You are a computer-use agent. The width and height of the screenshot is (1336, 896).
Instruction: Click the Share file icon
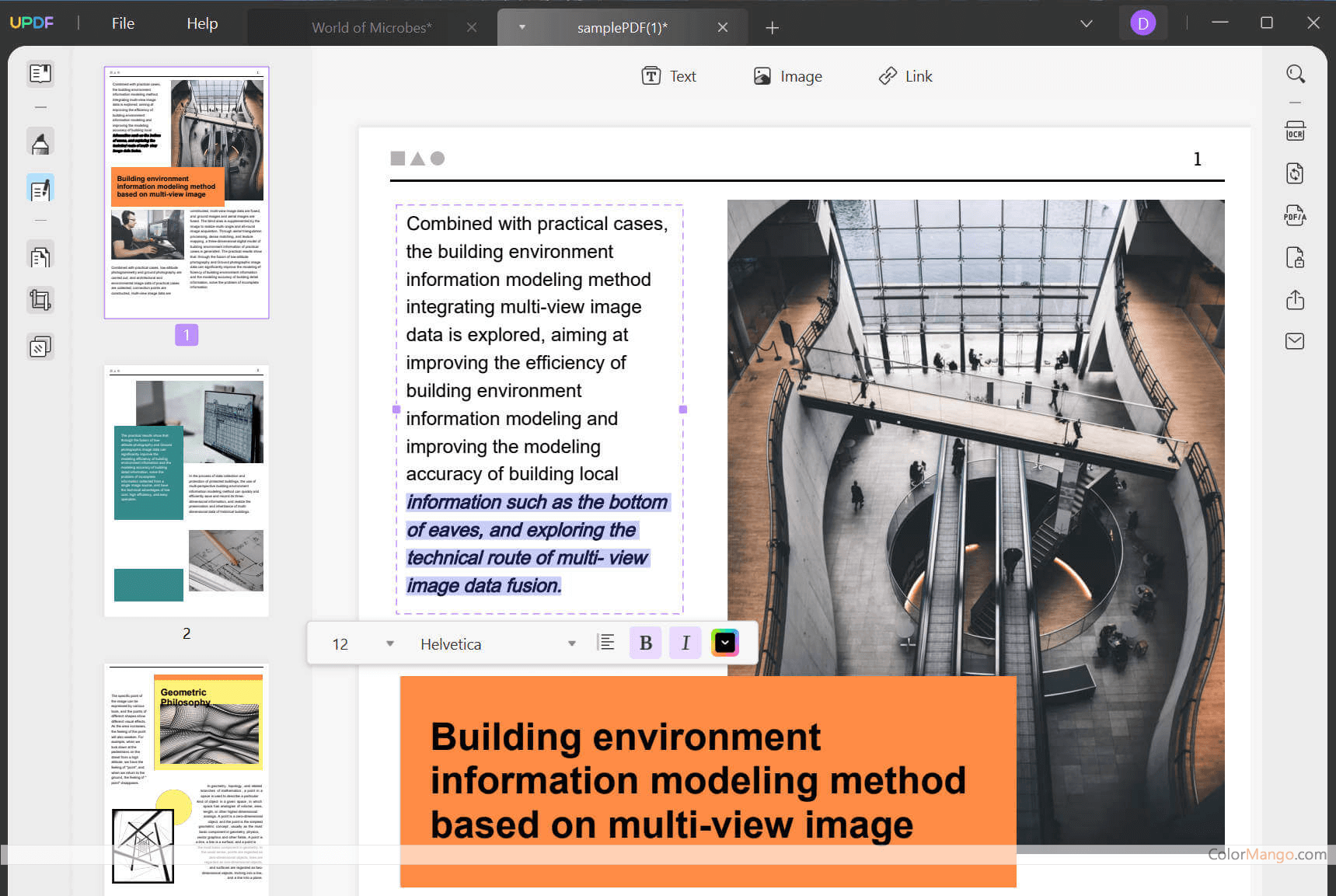(1295, 299)
